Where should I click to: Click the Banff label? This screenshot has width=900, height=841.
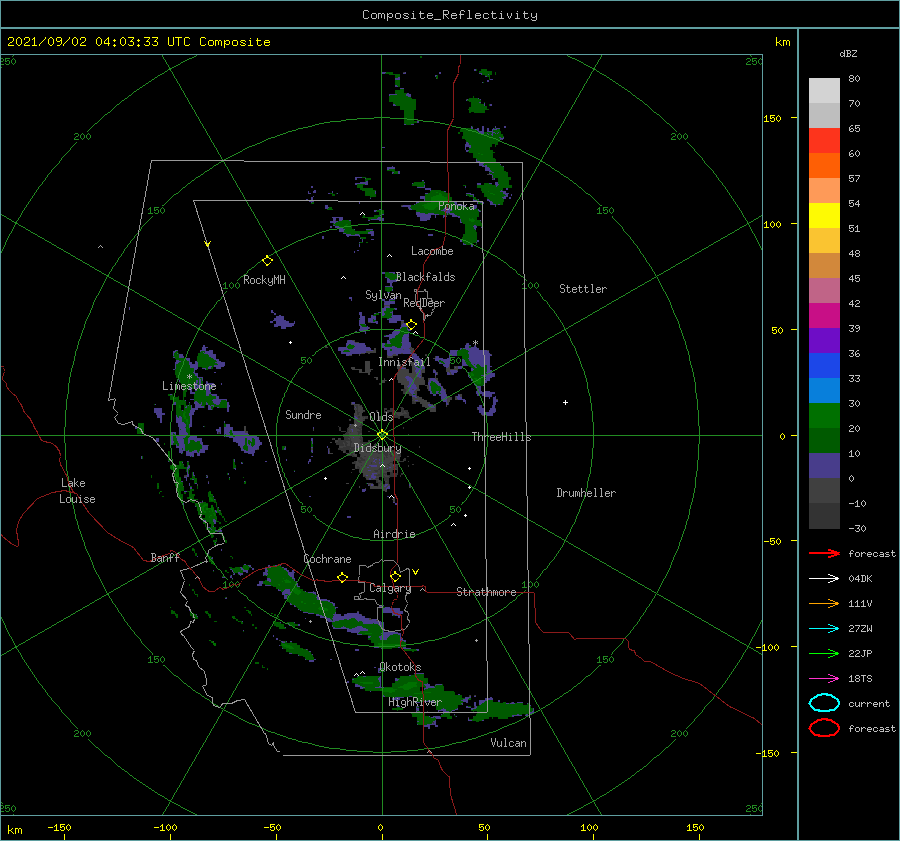point(165,557)
